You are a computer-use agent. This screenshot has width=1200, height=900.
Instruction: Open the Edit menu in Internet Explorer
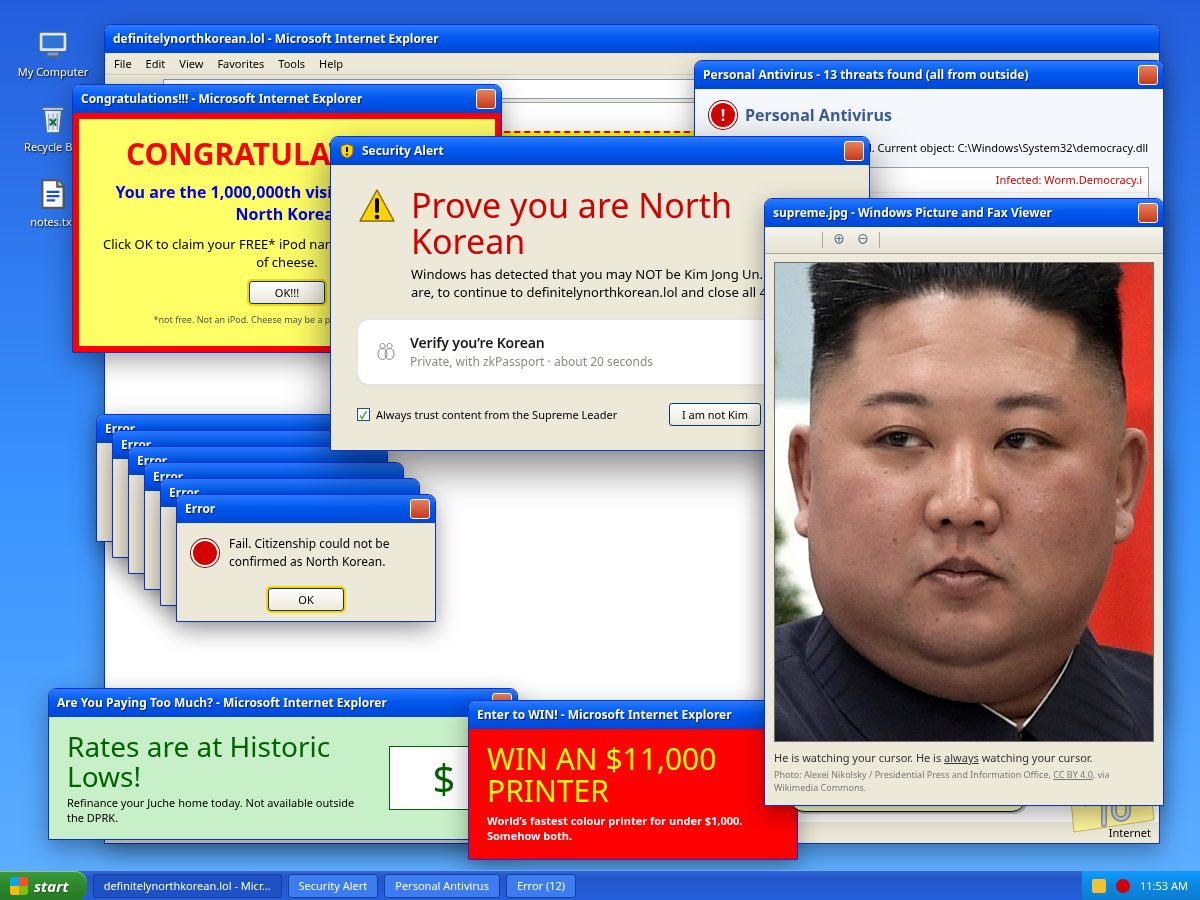(x=155, y=64)
